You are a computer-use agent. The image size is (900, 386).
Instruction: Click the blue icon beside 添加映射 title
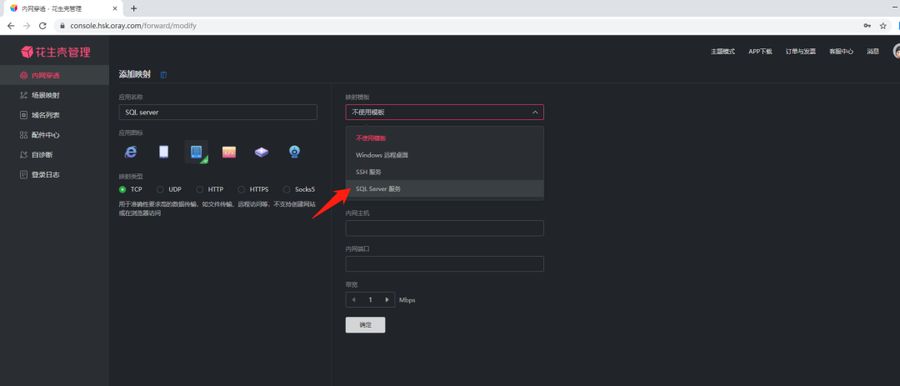pyautogui.click(x=164, y=75)
